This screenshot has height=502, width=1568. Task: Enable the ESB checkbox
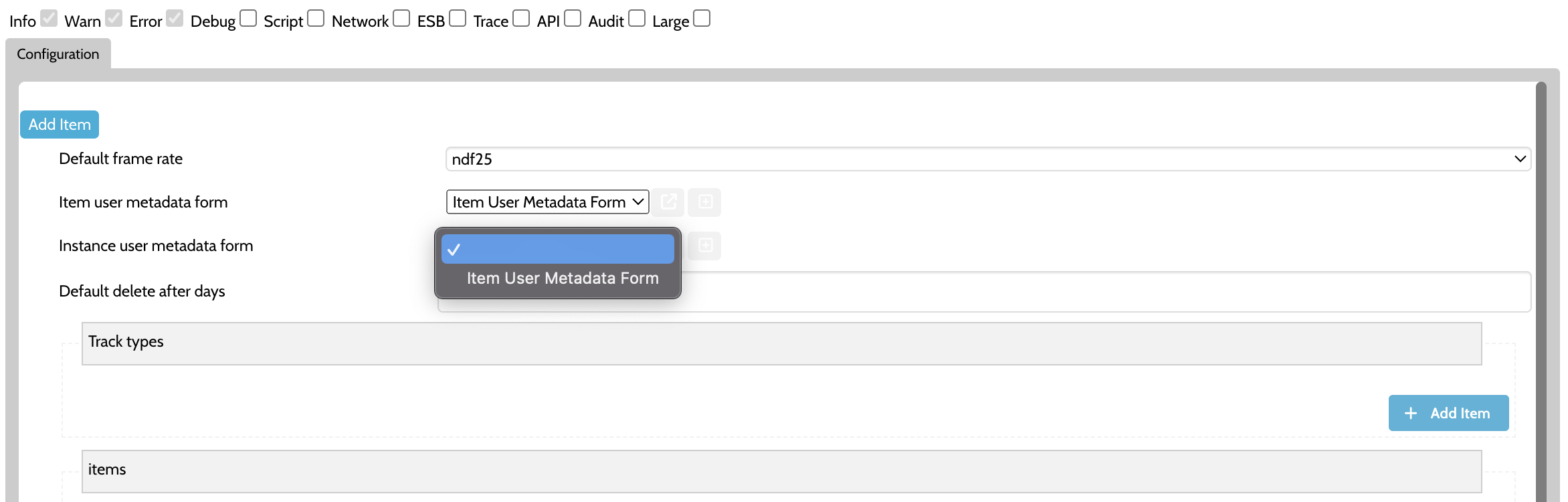tap(458, 18)
